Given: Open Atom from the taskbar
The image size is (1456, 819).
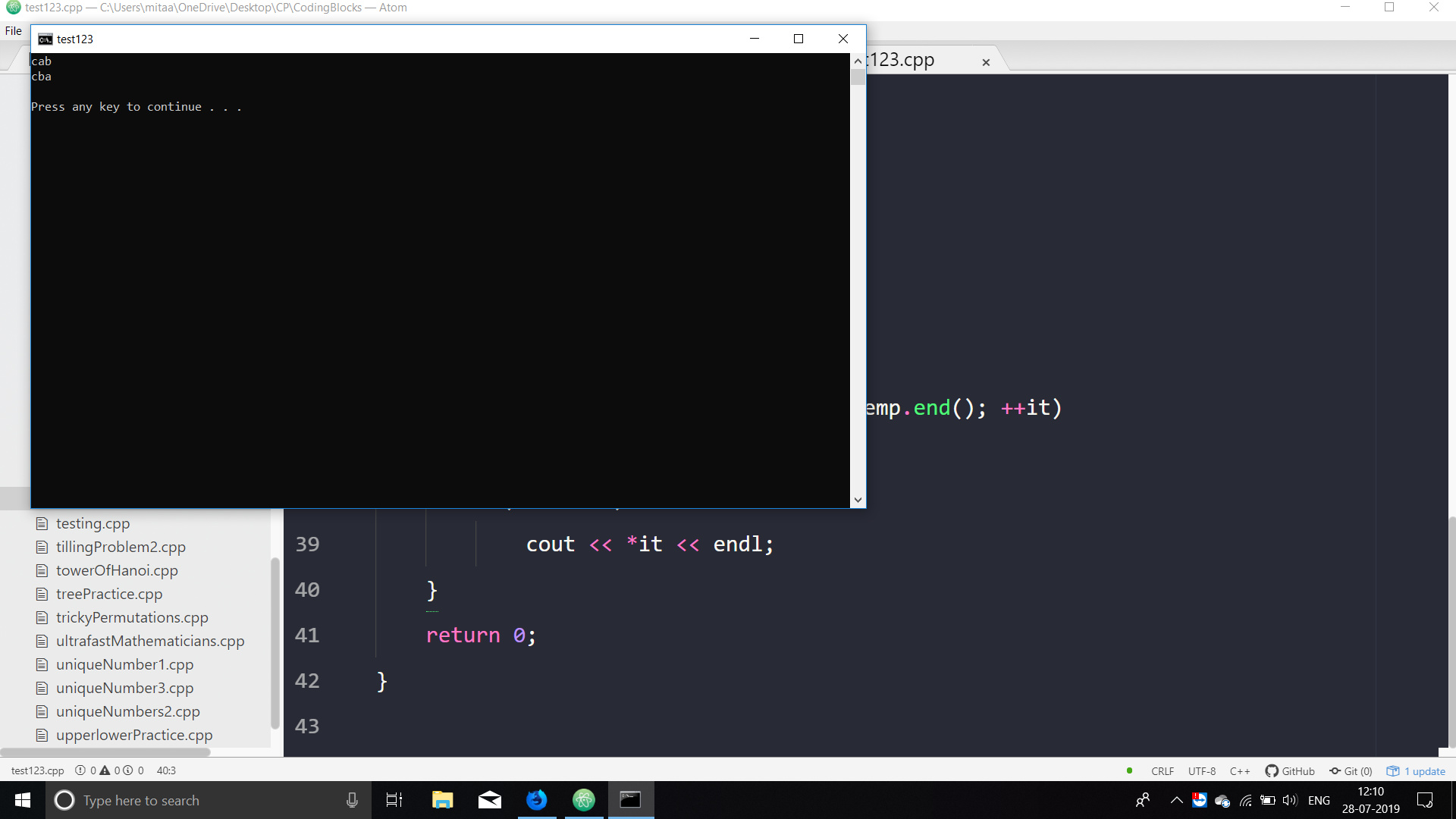Looking at the screenshot, I should [x=583, y=800].
